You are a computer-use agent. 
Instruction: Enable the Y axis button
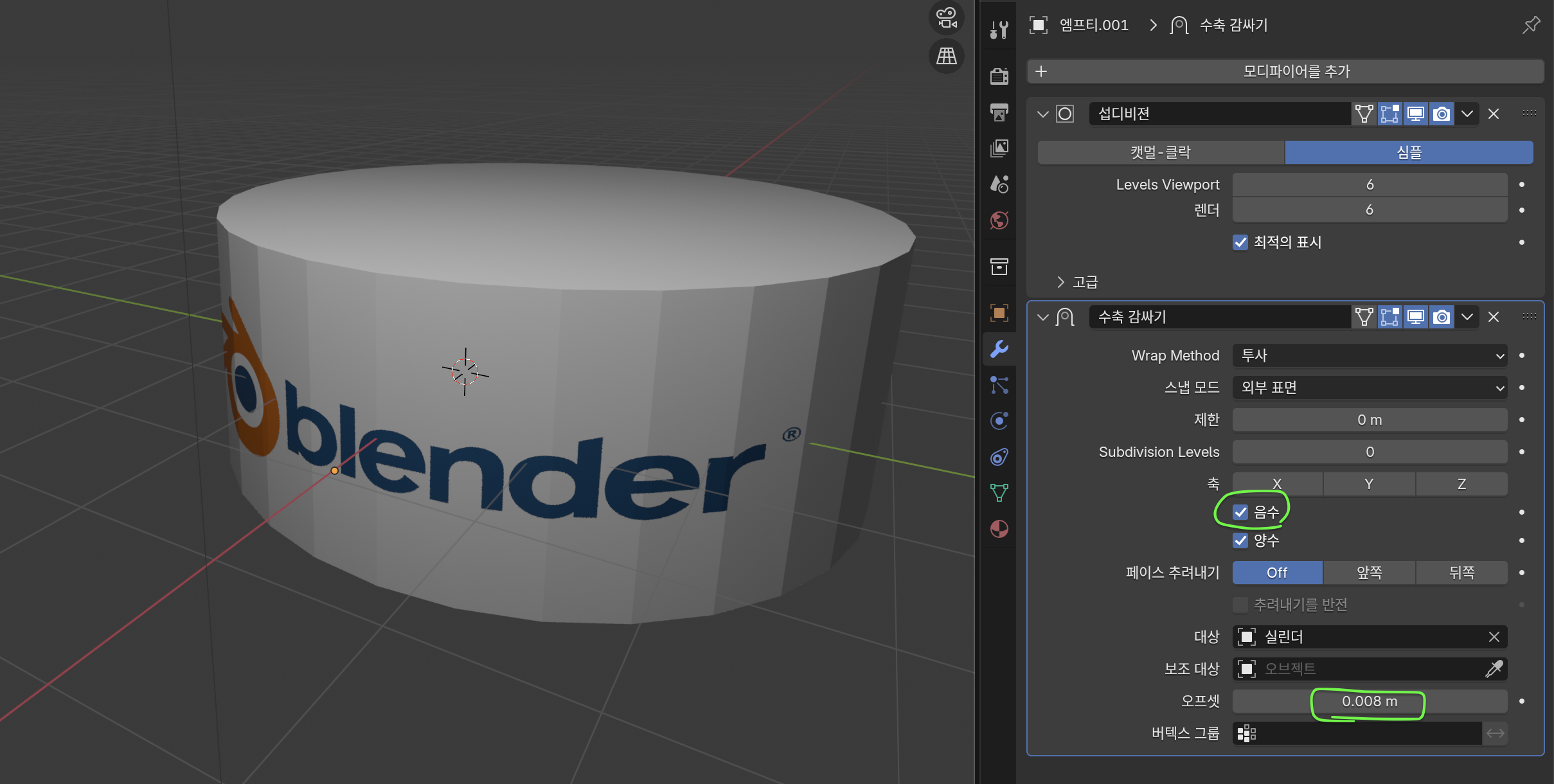1369,484
